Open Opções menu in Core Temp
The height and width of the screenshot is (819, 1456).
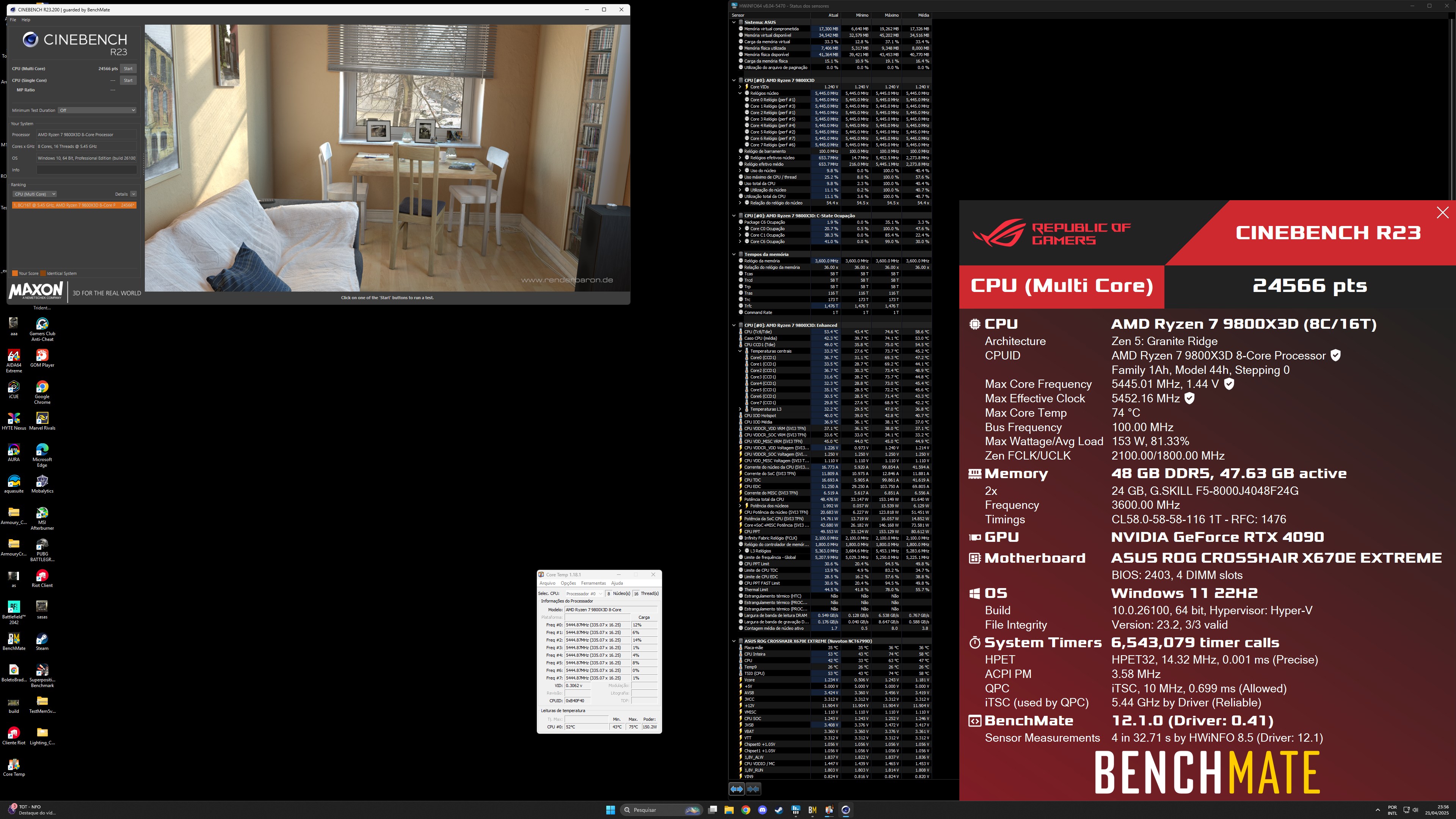pos(568,583)
